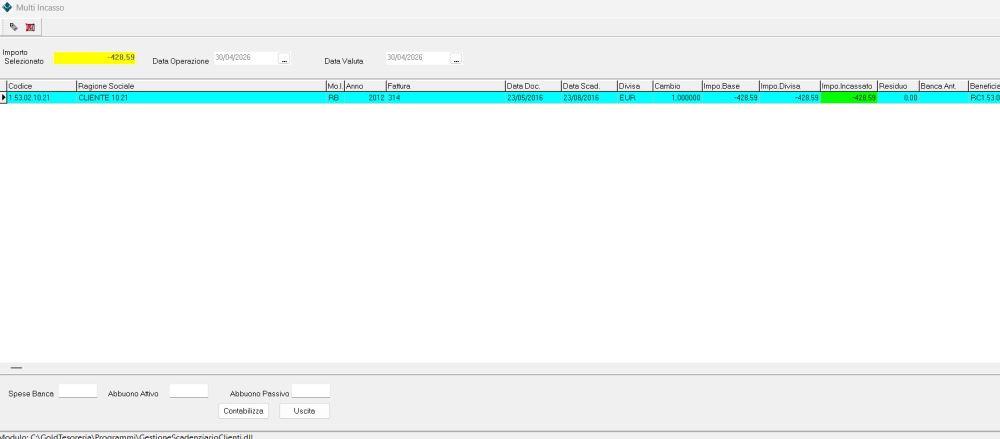The height and width of the screenshot is (439, 1000).
Task: Click the Impo.Divisa -428,59 cell
Action: click(x=790, y=98)
